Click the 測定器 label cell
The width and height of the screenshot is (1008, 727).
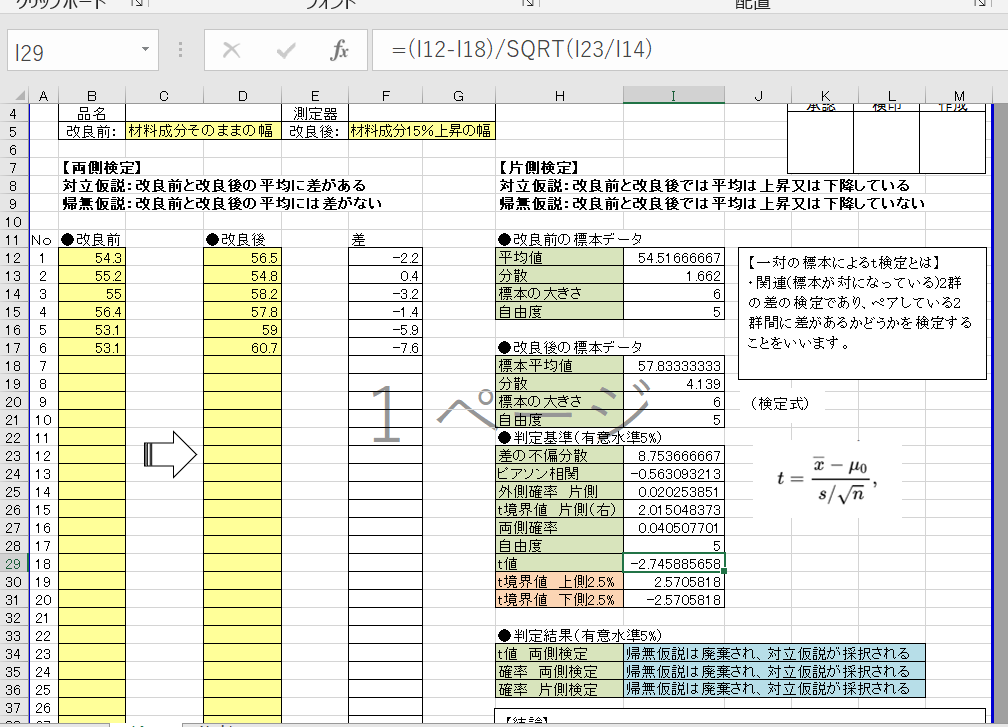(315, 114)
